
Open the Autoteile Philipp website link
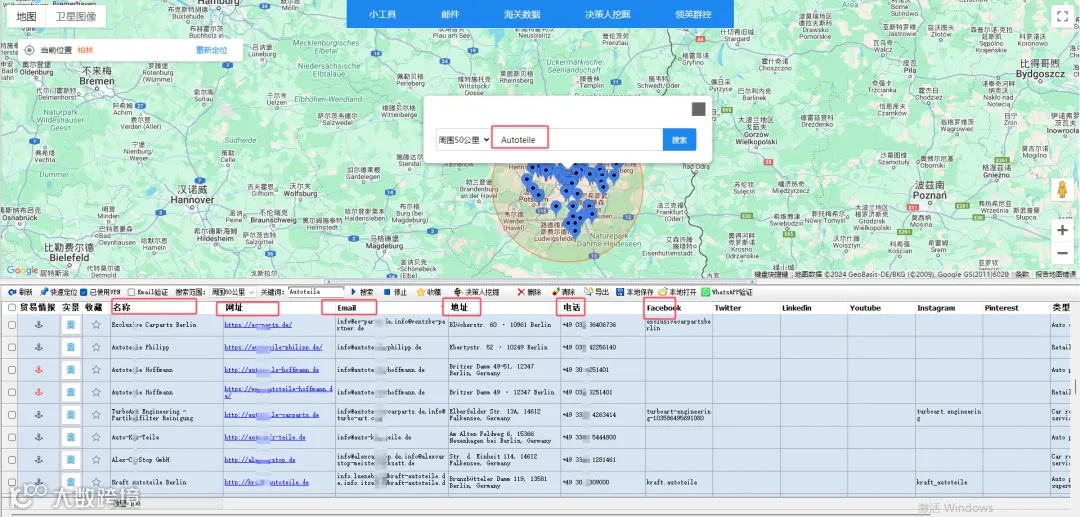273,347
